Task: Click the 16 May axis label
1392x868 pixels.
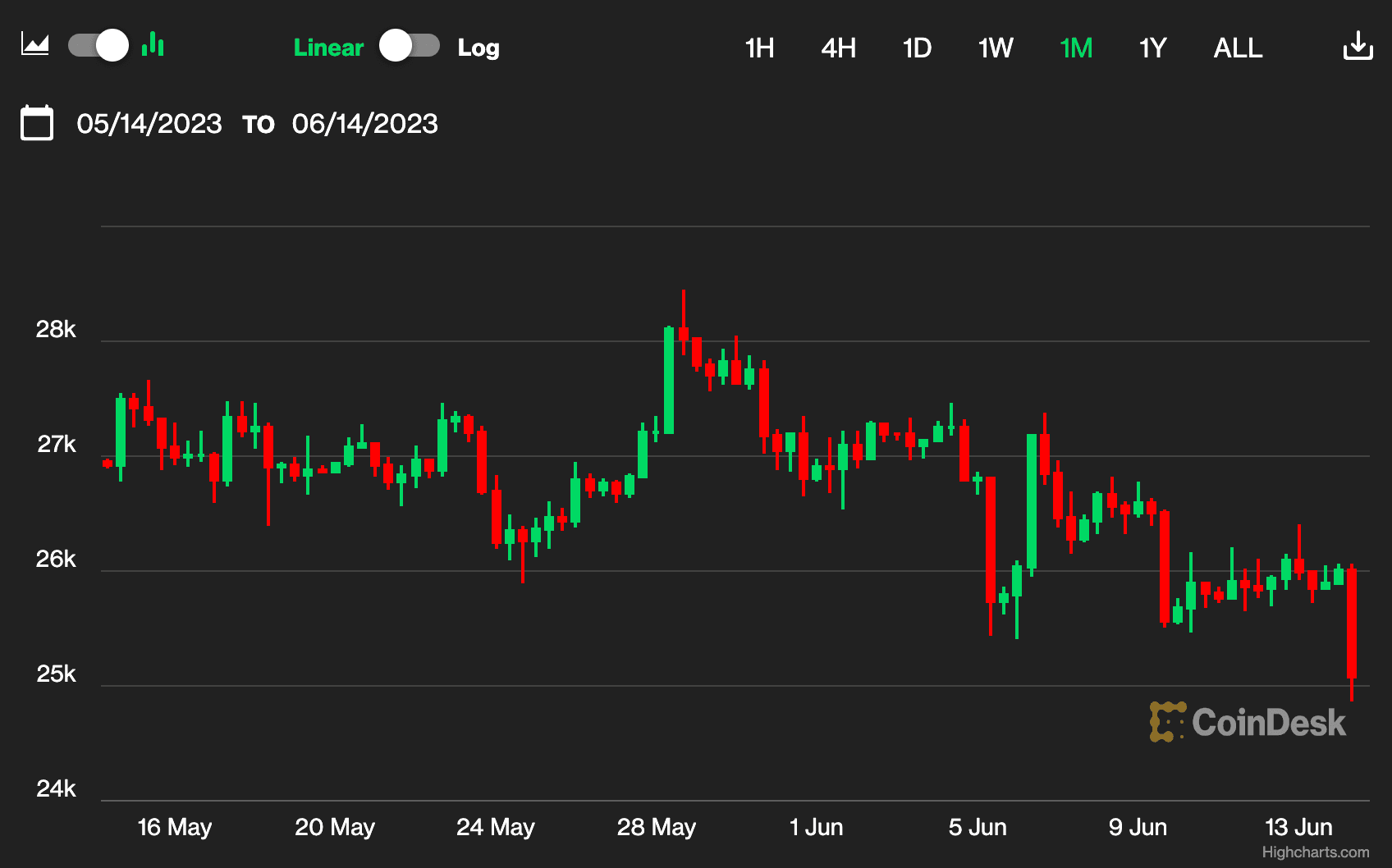Action: point(175,827)
